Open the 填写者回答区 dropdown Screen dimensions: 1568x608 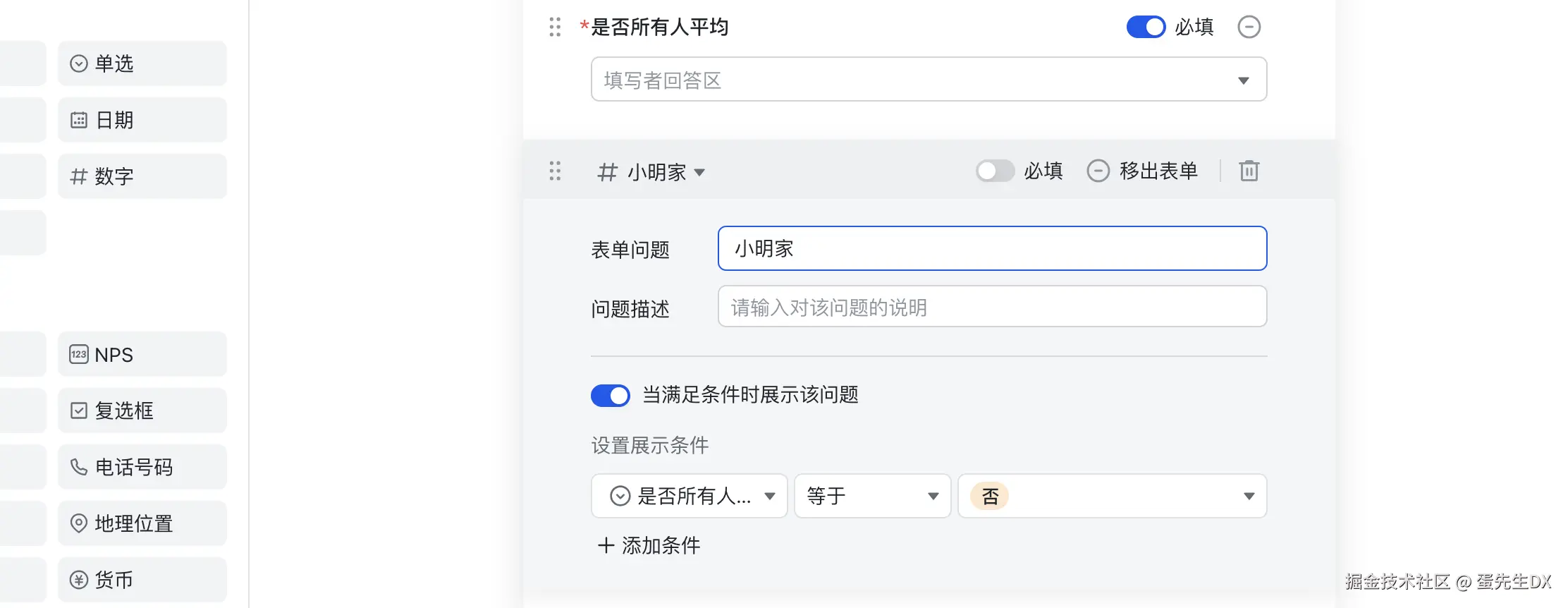click(929, 80)
